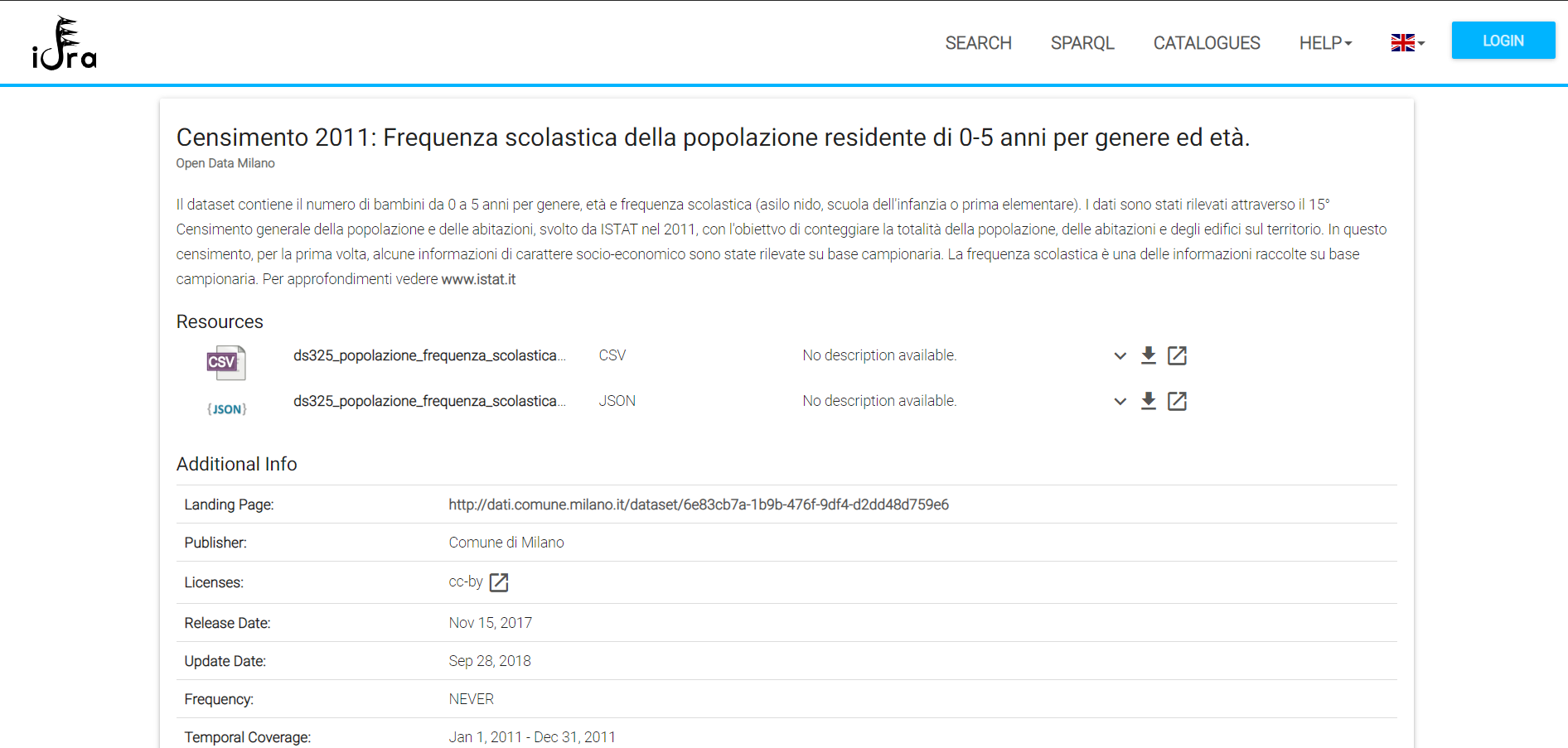Expand the JSON resource details chevron
Image resolution: width=1568 pixels, height=748 pixels.
point(1120,402)
